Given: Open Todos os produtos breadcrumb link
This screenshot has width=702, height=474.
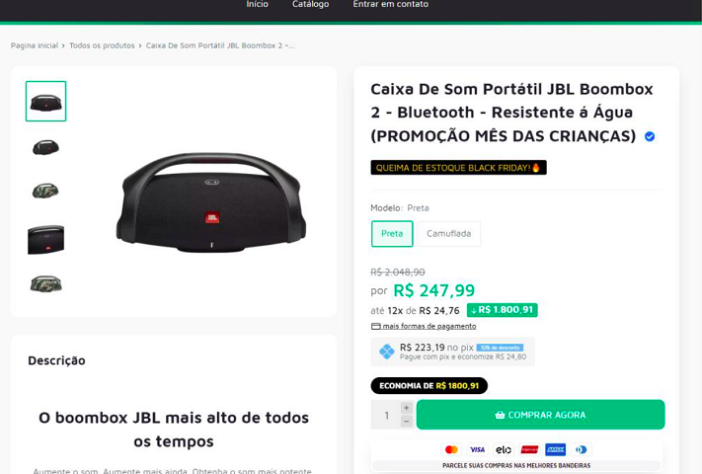Looking at the screenshot, I should click(x=102, y=46).
